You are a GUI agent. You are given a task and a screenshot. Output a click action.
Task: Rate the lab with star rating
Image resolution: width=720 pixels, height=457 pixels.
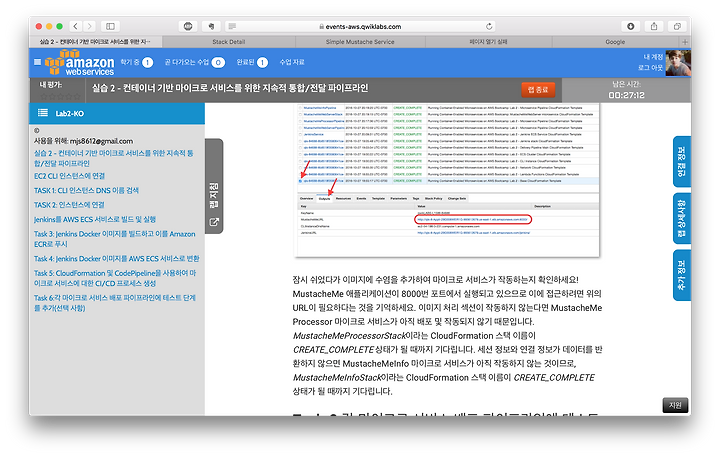[x=60, y=96]
